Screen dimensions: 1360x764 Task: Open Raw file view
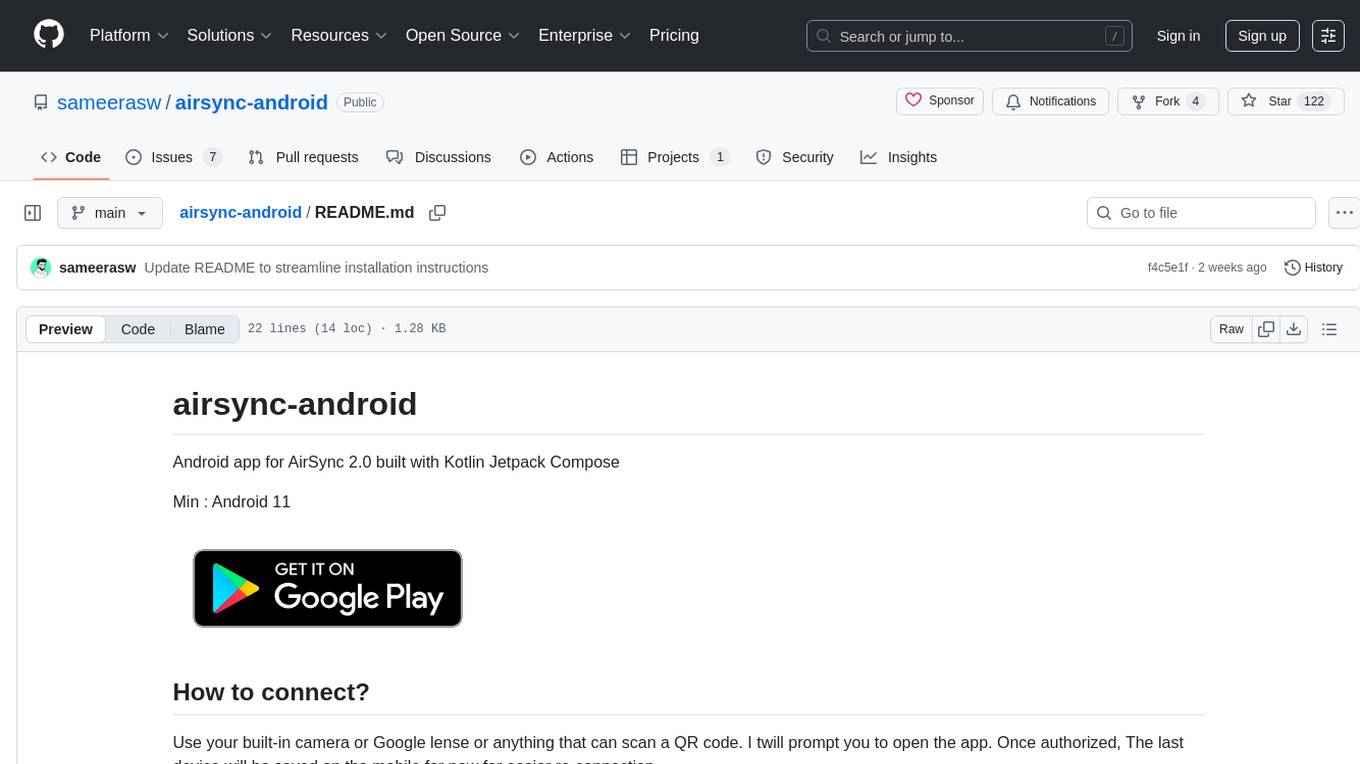coord(1231,329)
